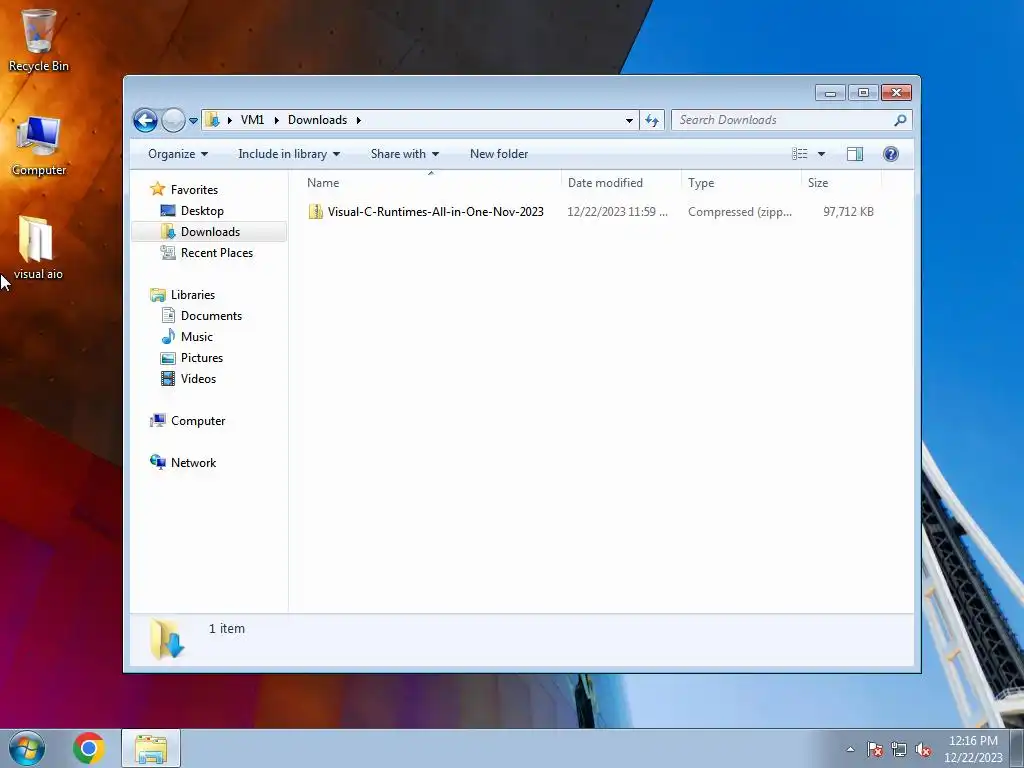The image size is (1024, 768).
Task: Toggle the preview pane
Action: (x=854, y=154)
